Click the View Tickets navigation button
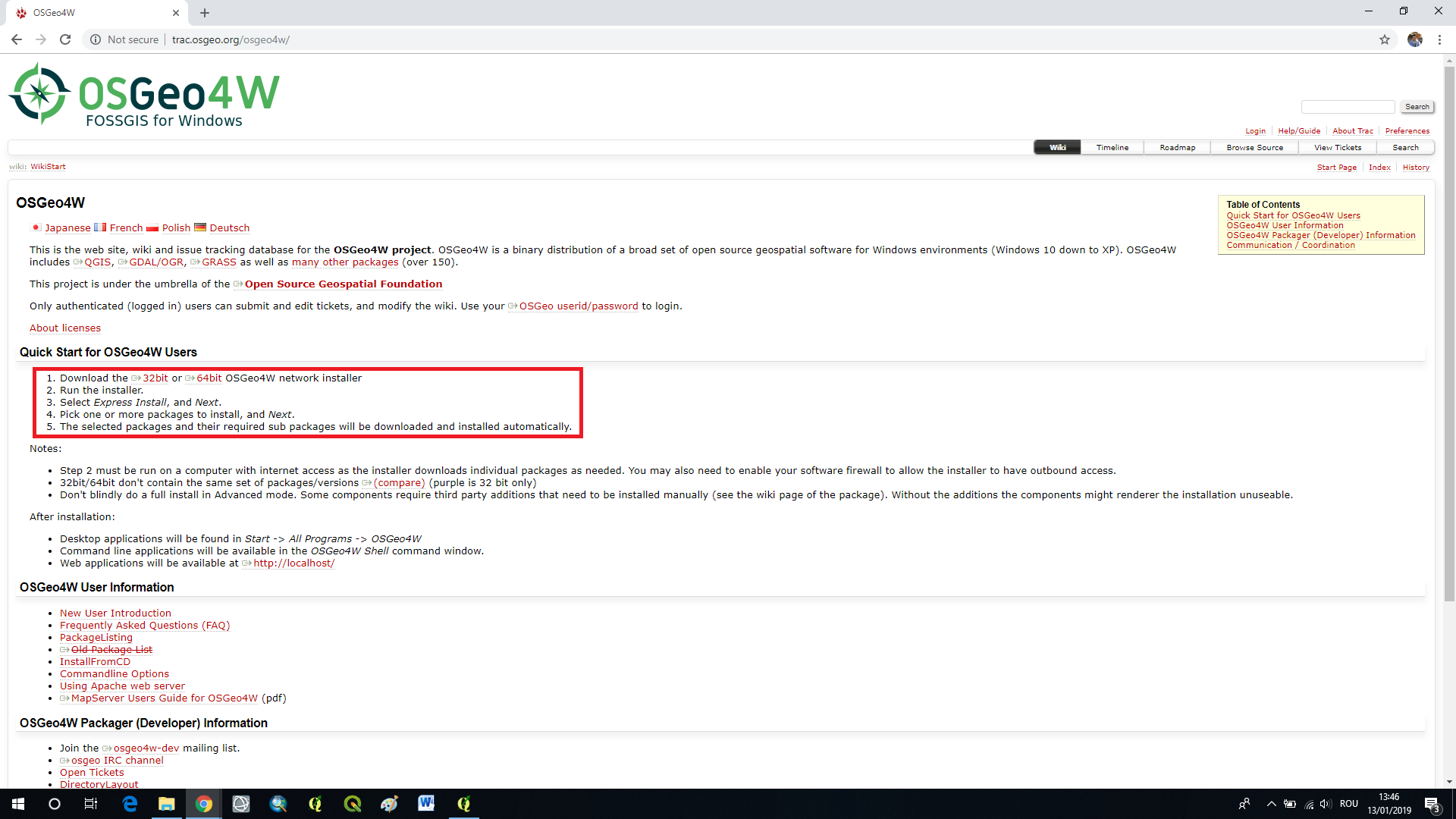Screen dimensions: 1456x819 click(x=1338, y=147)
